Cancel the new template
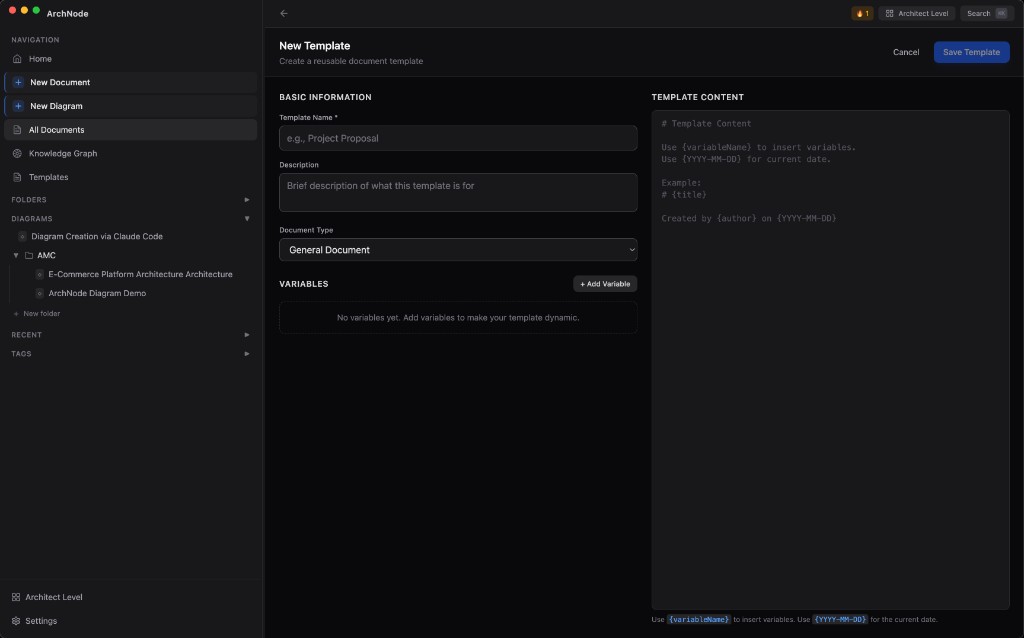This screenshot has width=1024, height=638. (906, 52)
